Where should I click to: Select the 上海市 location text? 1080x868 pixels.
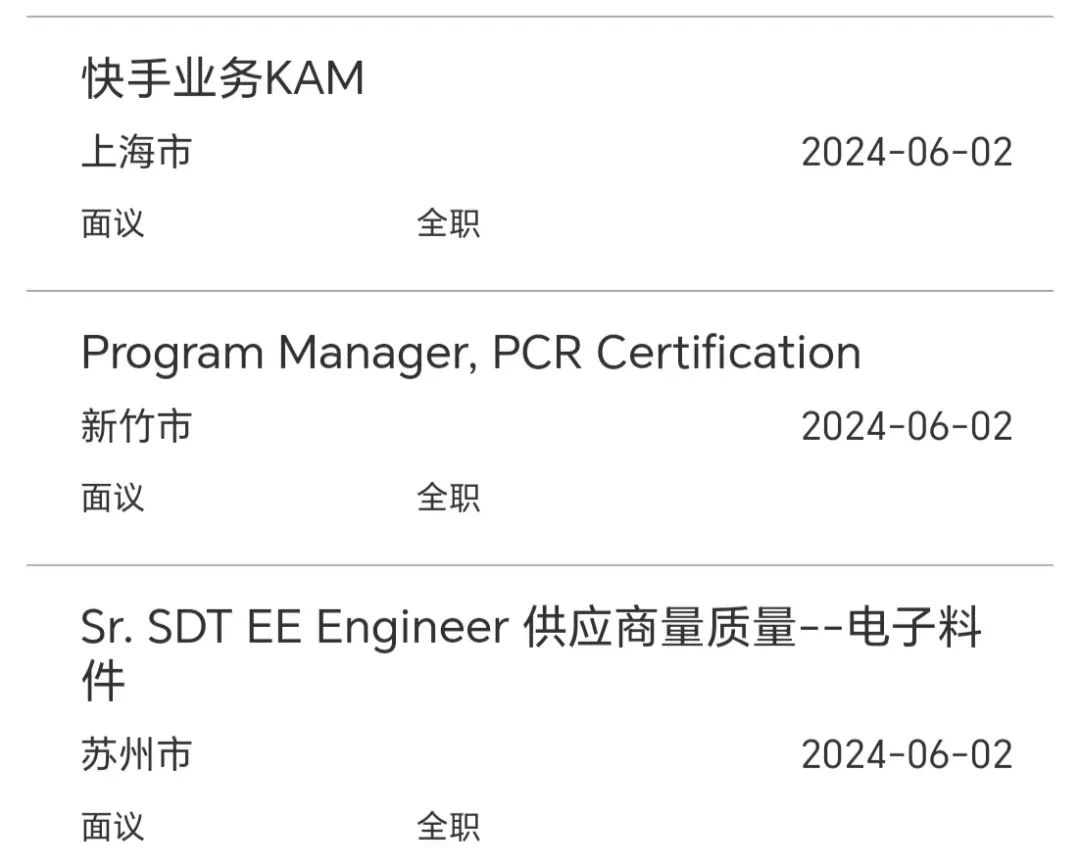[136, 152]
